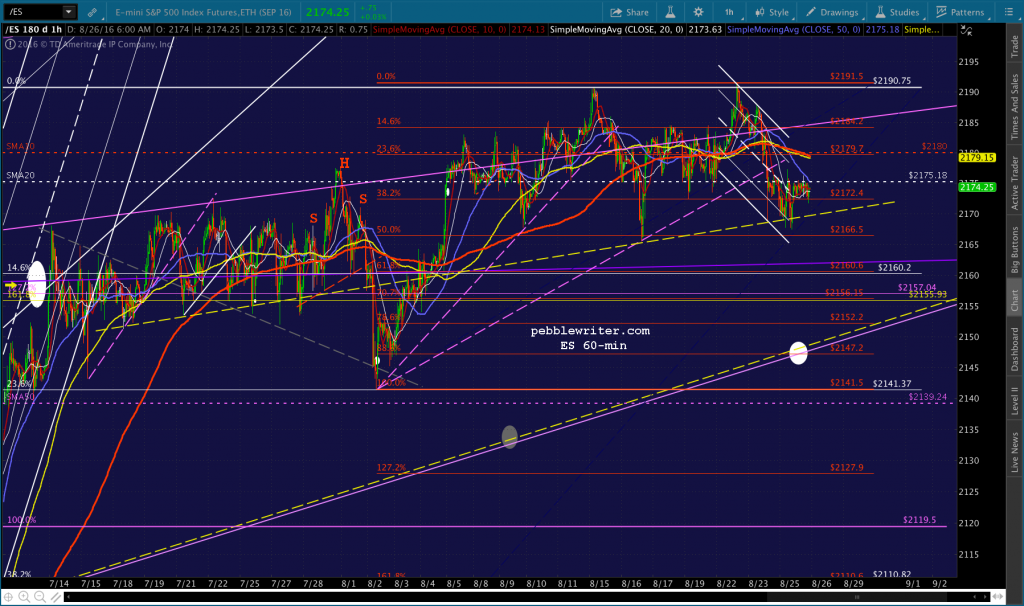Click the $2141.37 price level label
This screenshot has height=606, width=1024.
click(892, 383)
